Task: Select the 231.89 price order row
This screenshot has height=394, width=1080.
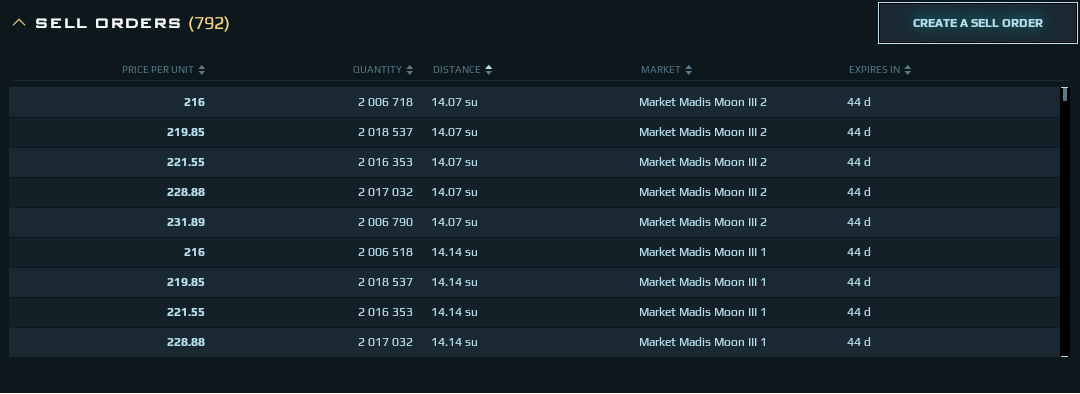Action: [534, 222]
